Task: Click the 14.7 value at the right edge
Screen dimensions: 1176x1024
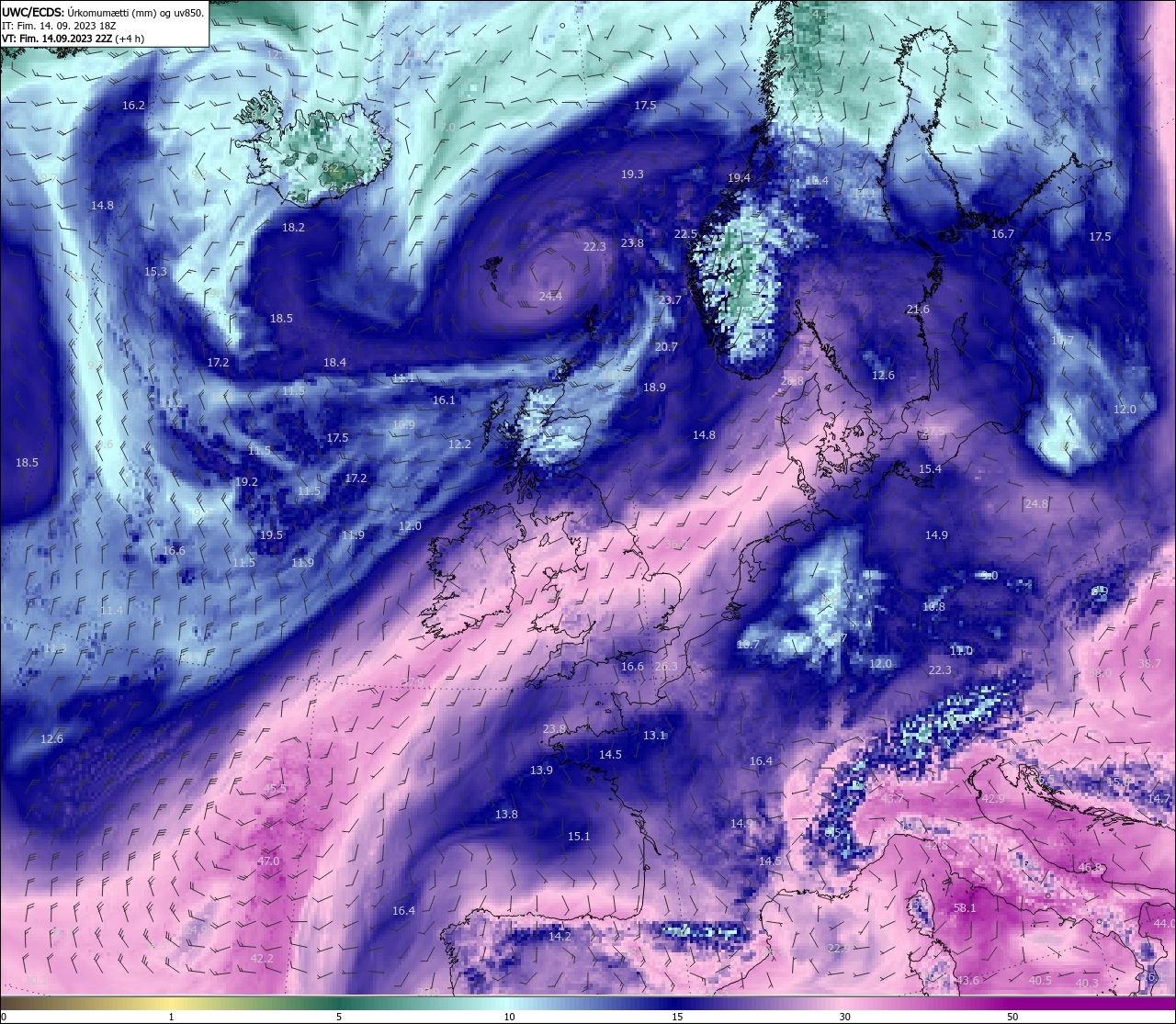Action: pos(1160,798)
